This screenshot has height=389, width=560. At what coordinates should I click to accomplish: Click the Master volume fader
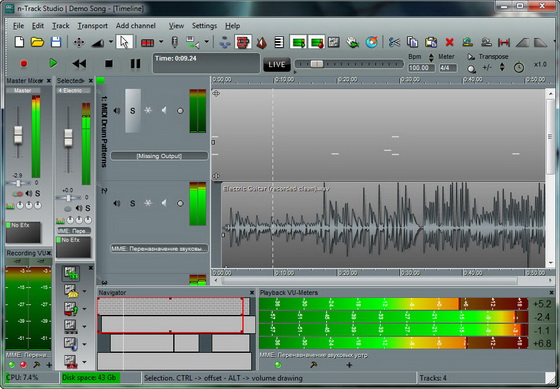coord(18,135)
